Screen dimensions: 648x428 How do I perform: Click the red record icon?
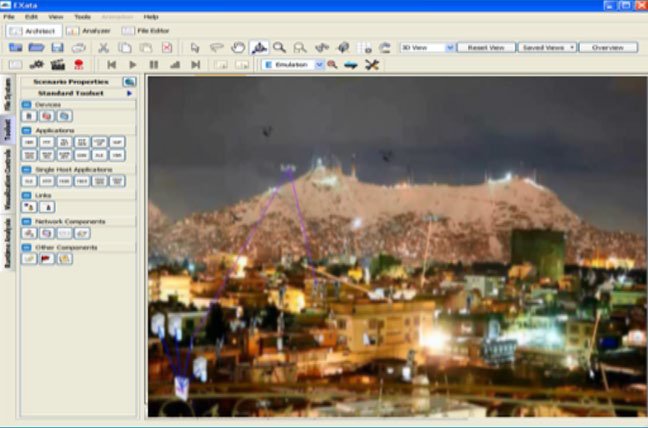pos(77,65)
